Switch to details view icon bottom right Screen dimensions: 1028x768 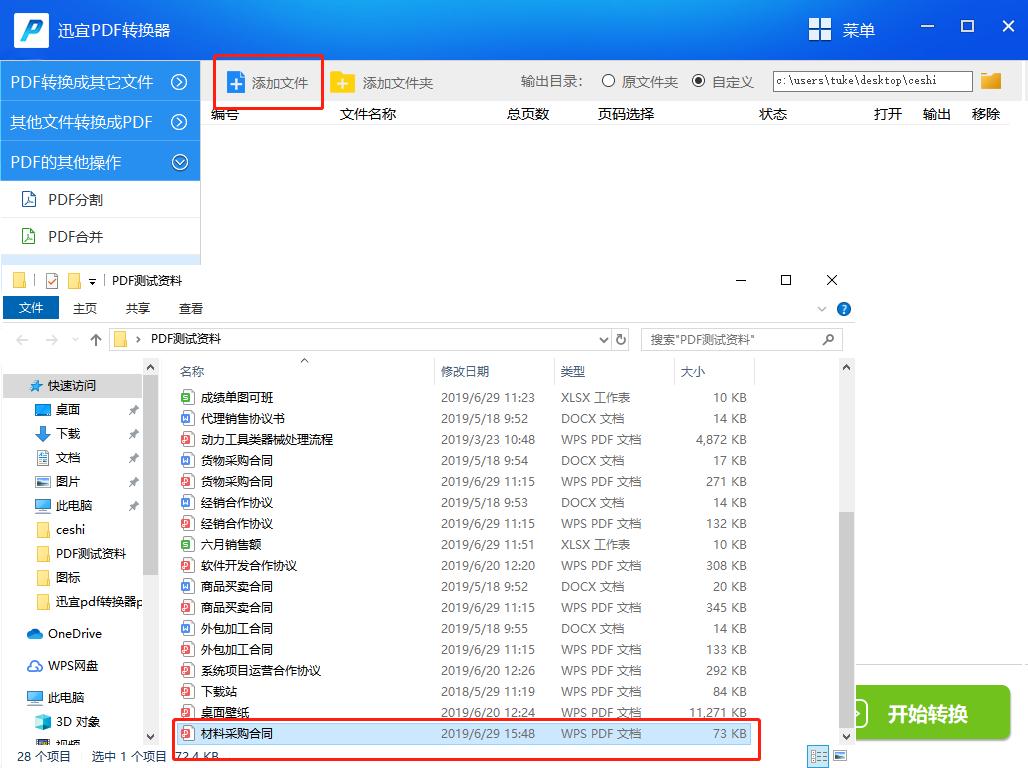(818, 756)
